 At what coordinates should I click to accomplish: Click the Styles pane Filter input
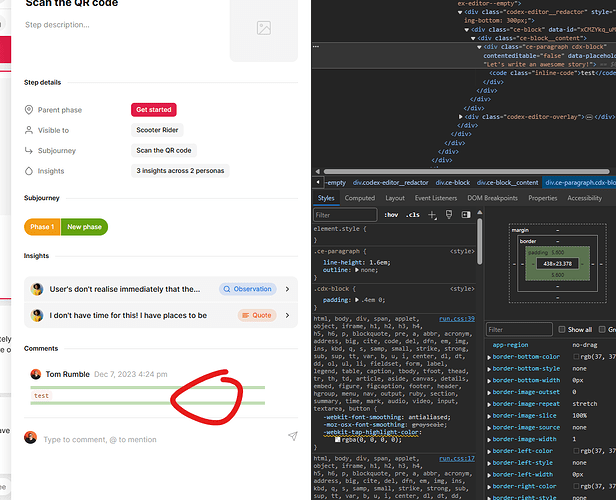(345, 215)
